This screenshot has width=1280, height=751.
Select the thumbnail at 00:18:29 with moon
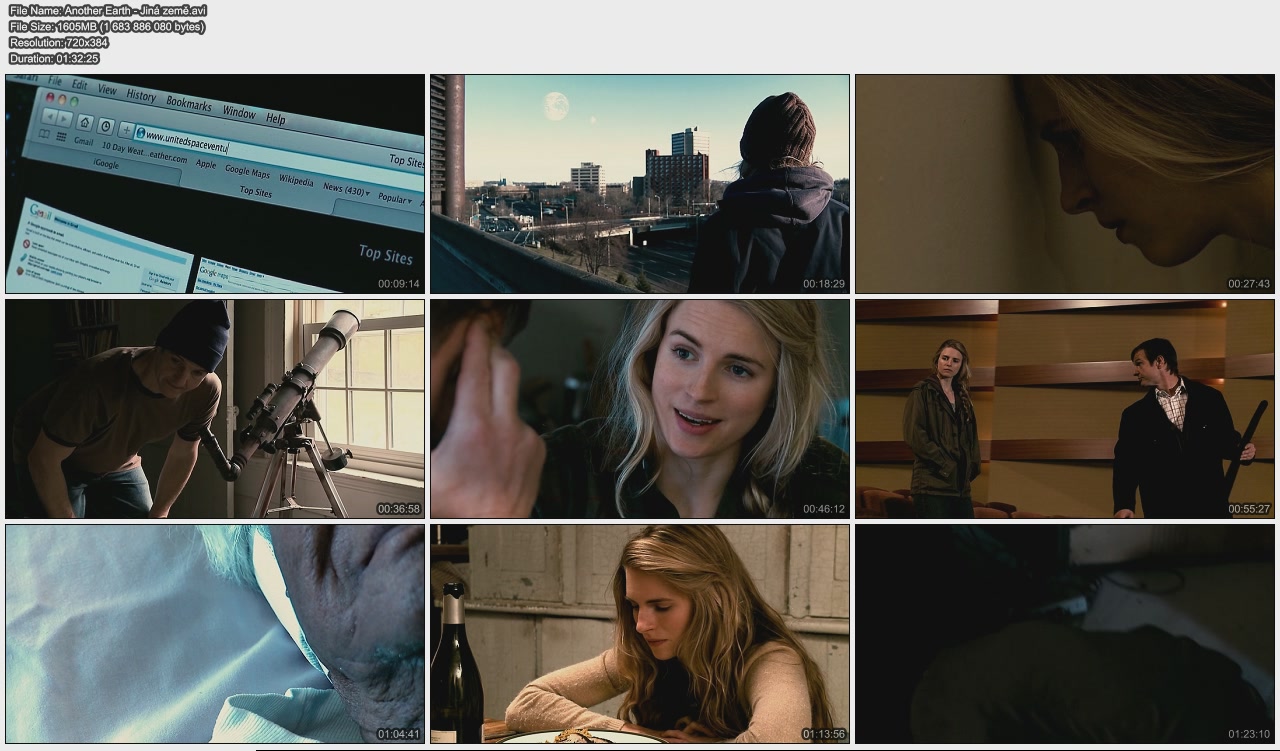639,184
